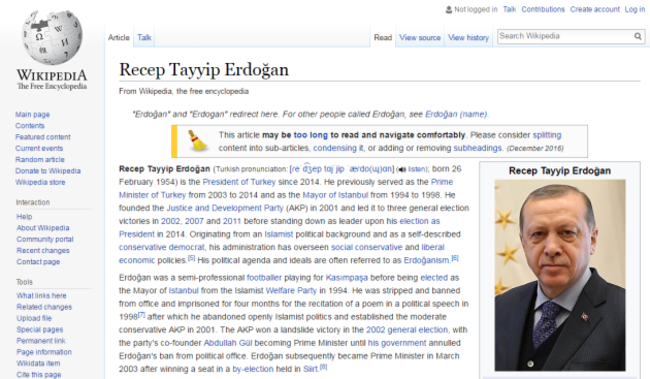Image resolution: width=650 pixels, height=379 pixels.
Task: Click the 'too long' notice link
Action: click(x=310, y=135)
